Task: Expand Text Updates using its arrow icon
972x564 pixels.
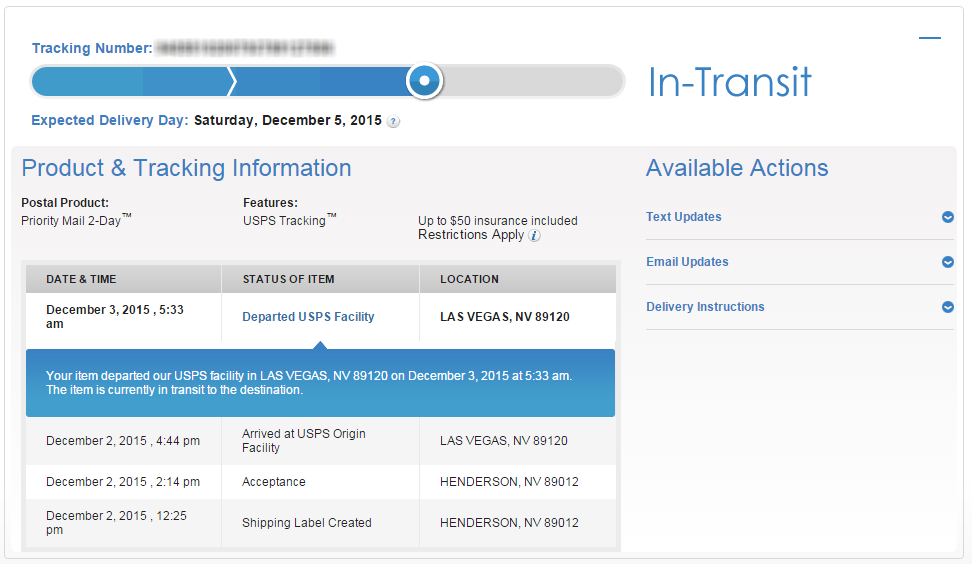Action: click(x=947, y=217)
